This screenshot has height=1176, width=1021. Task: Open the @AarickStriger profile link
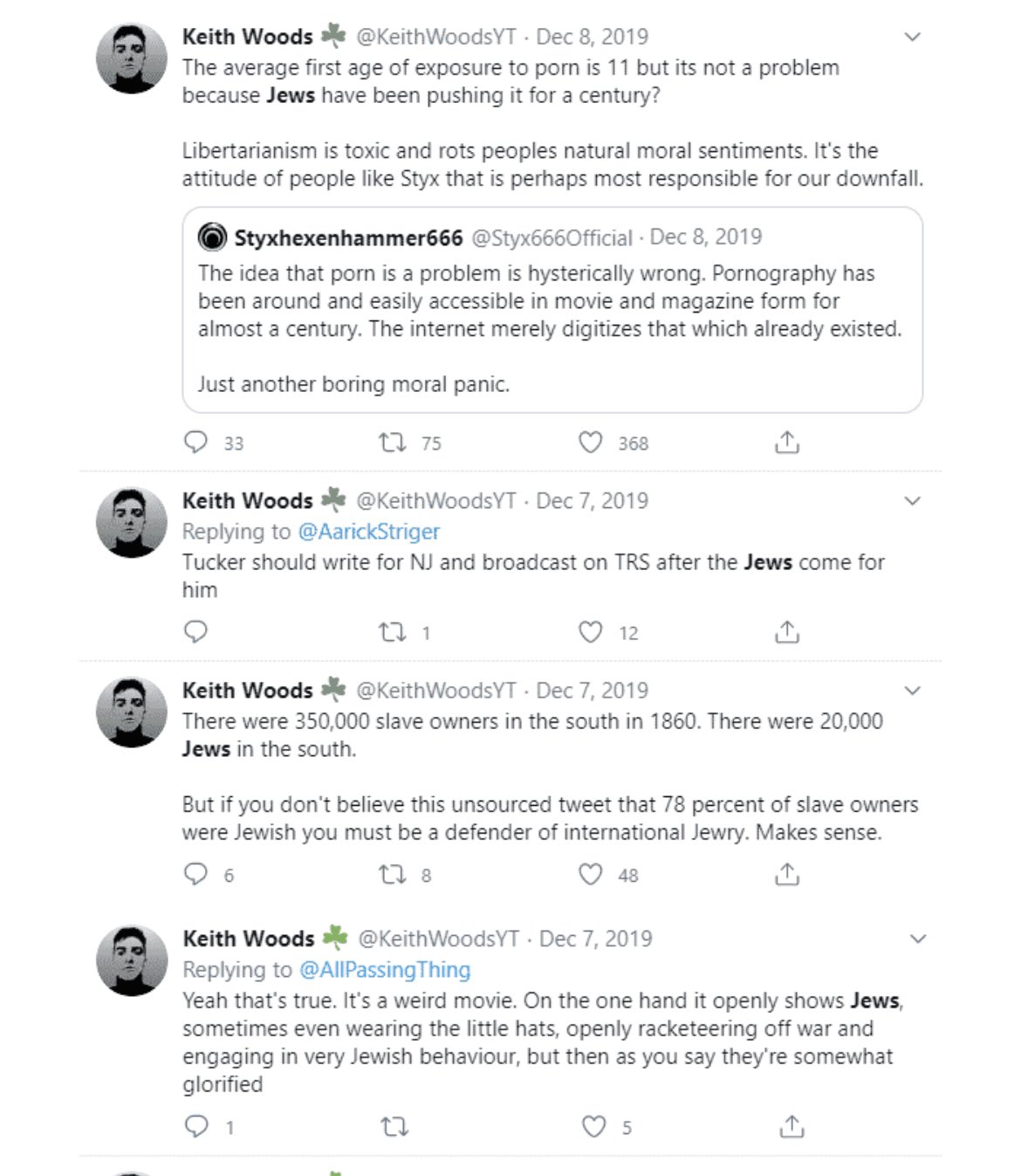pyautogui.click(x=369, y=531)
